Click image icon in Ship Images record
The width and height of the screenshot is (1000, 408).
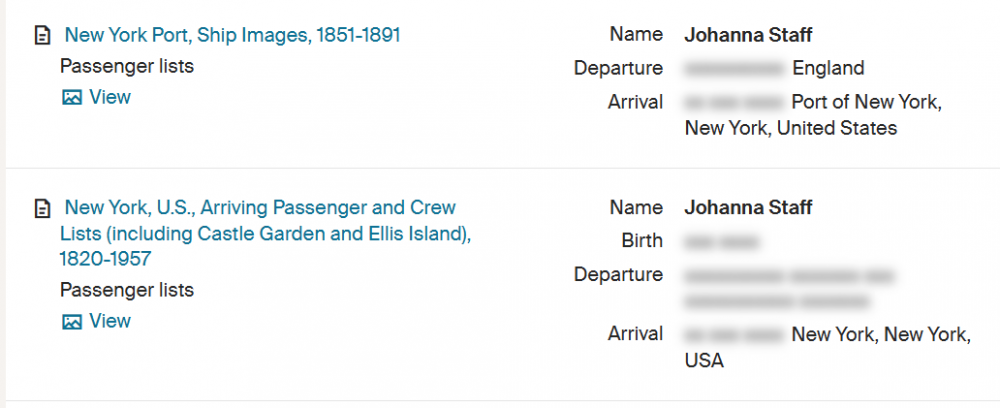coord(71,98)
